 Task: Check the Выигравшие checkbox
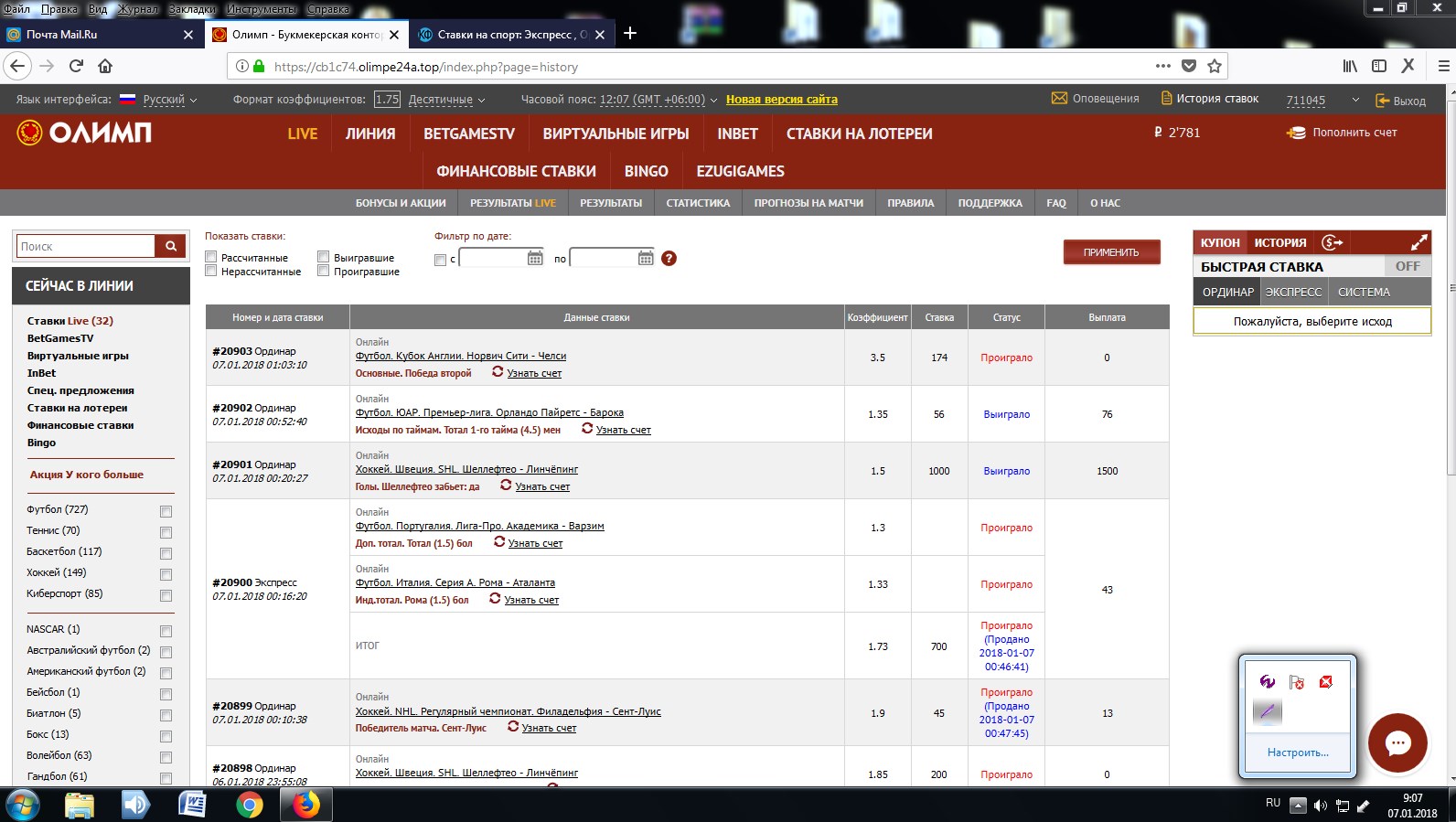point(323,257)
